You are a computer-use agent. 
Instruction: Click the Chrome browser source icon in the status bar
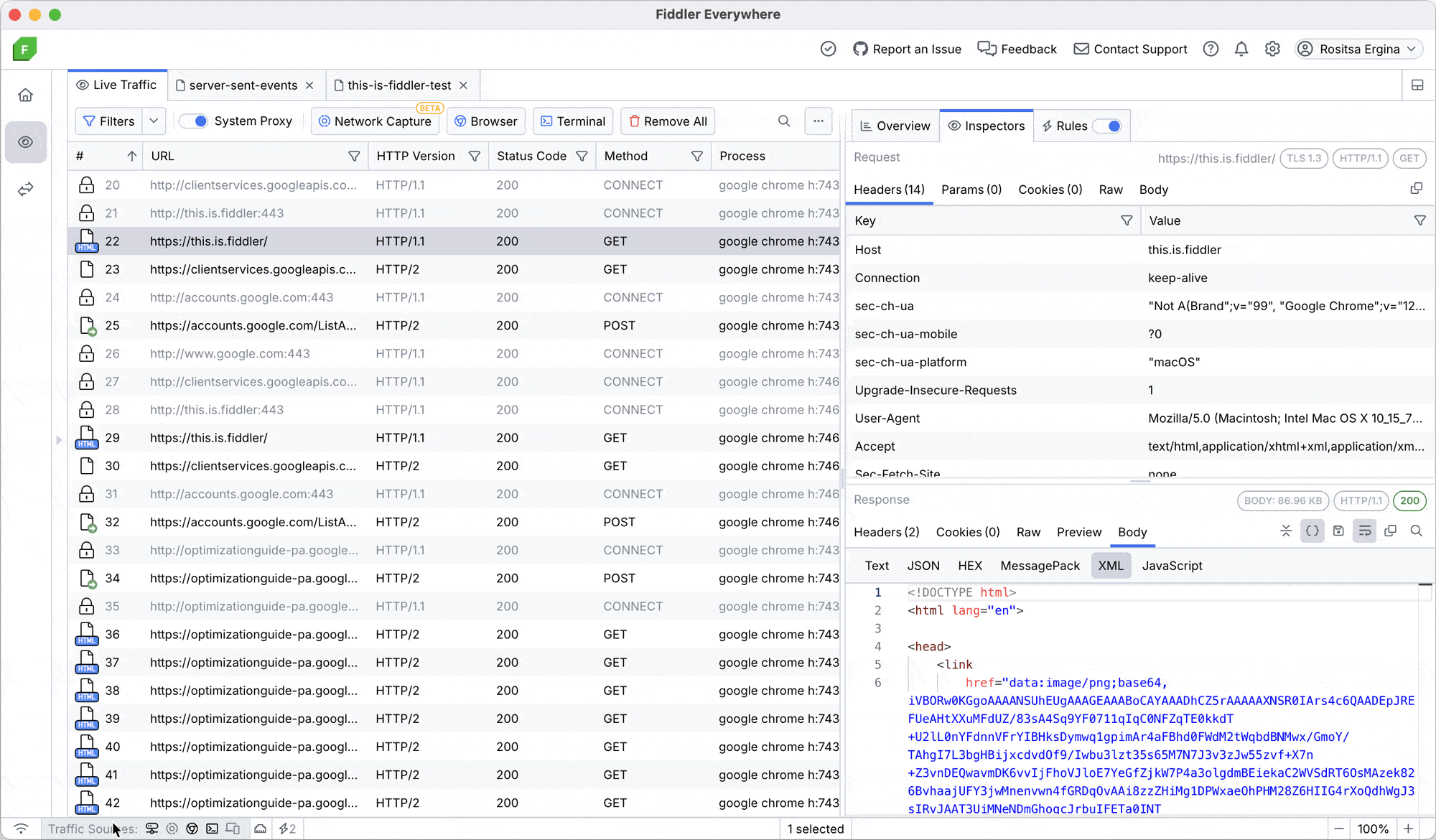(192, 829)
